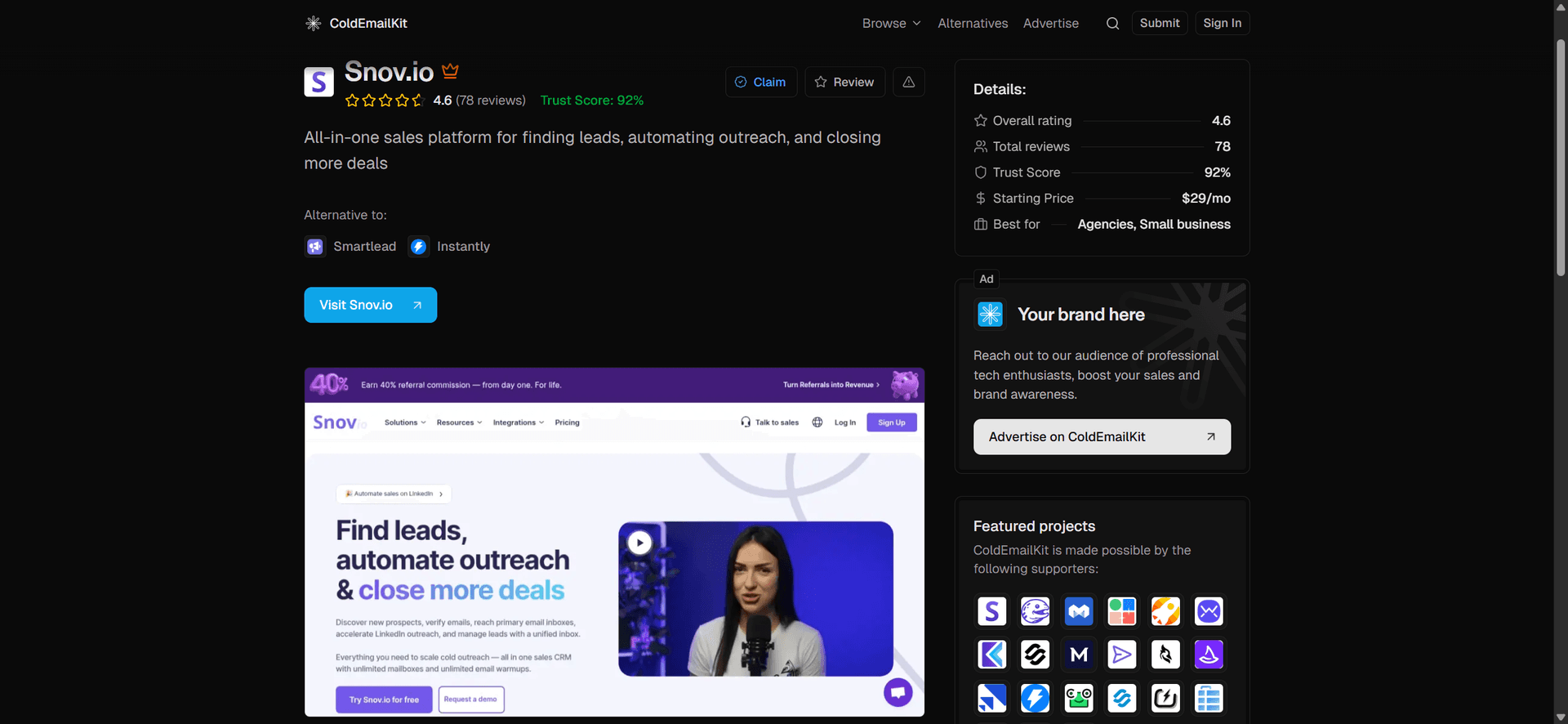Click the ColdEmailKit snowflake logo
Viewport: 1568px width, 724px height.
313,24
